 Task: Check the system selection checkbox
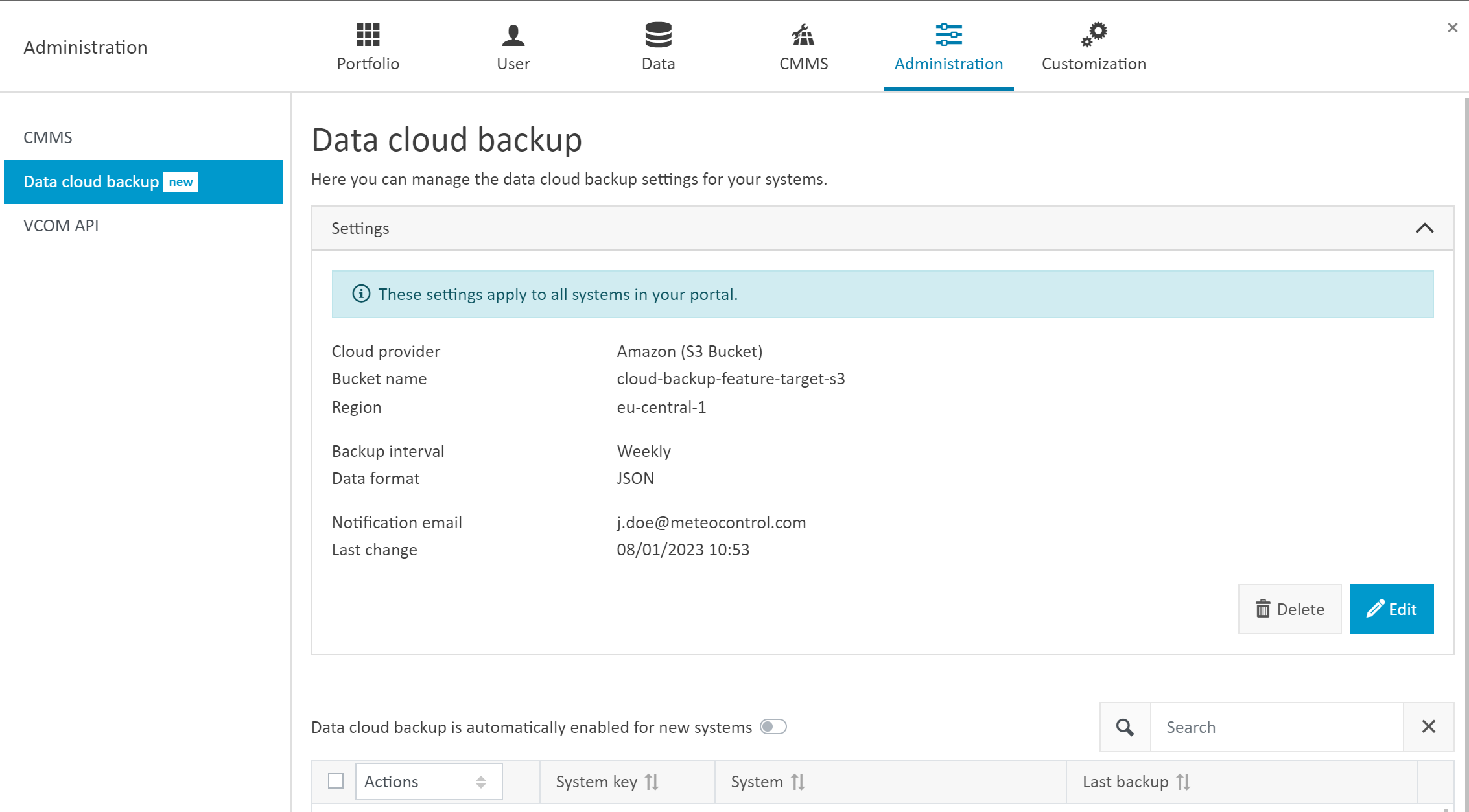[335, 782]
